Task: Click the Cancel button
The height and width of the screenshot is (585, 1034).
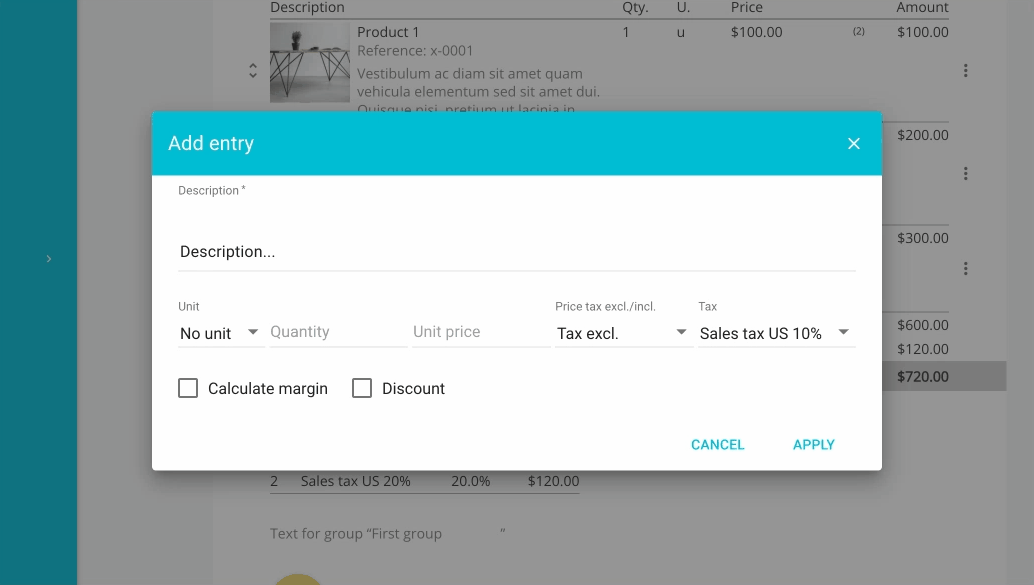Action: 717,445
